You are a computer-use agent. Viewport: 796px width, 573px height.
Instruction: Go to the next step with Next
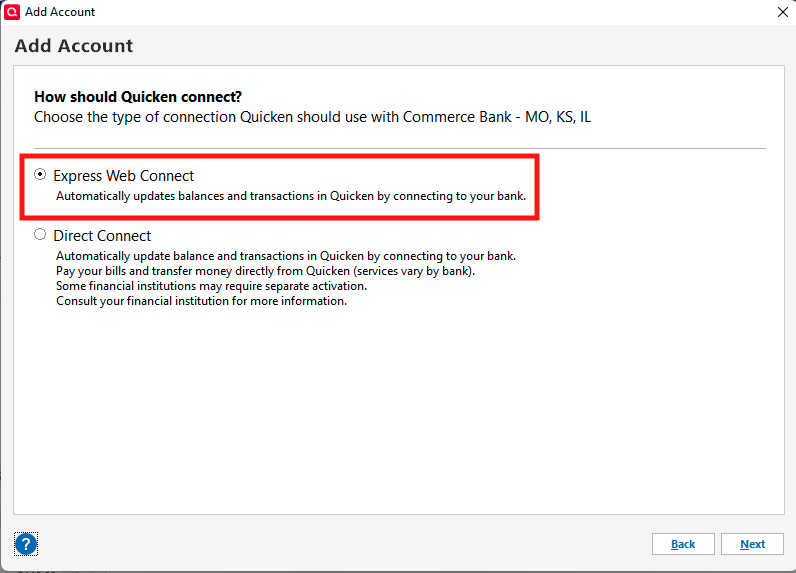[x=752, y=544]
